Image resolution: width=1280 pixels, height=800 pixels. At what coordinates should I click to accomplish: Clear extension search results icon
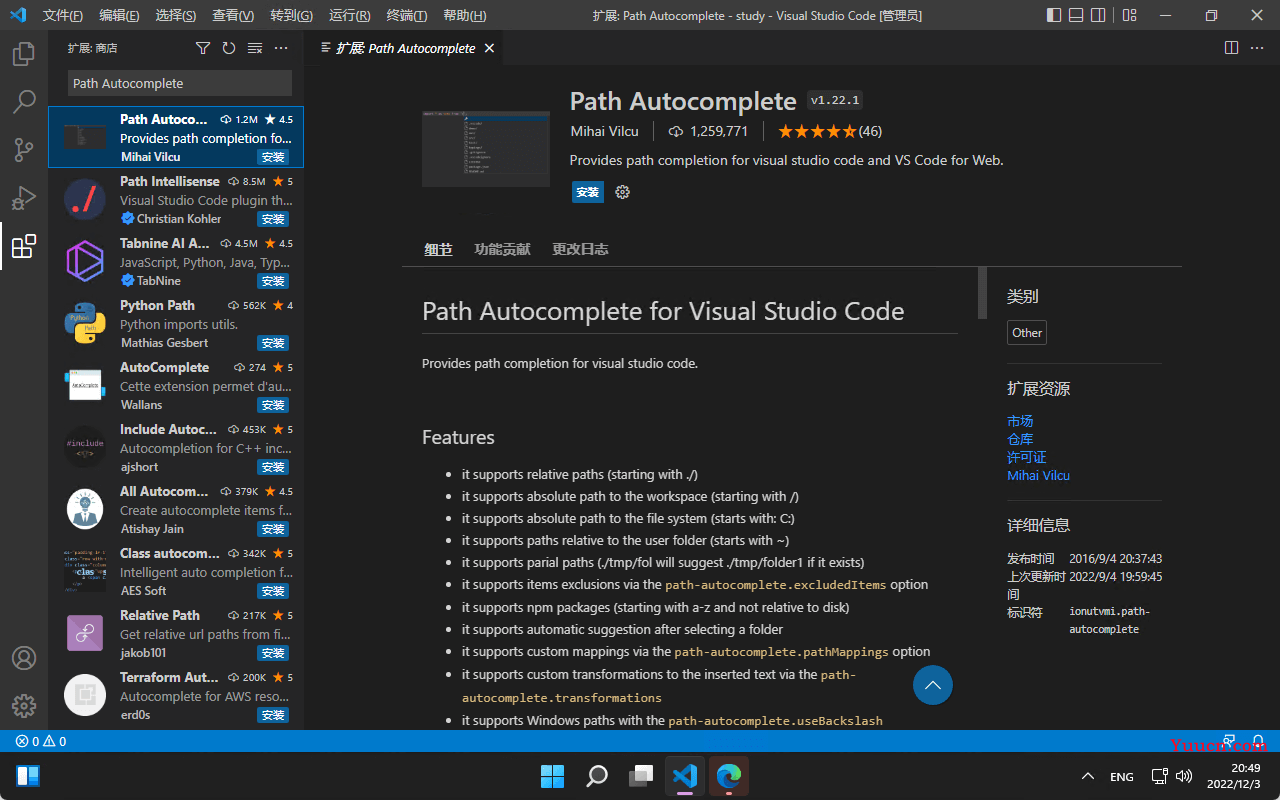255,48
